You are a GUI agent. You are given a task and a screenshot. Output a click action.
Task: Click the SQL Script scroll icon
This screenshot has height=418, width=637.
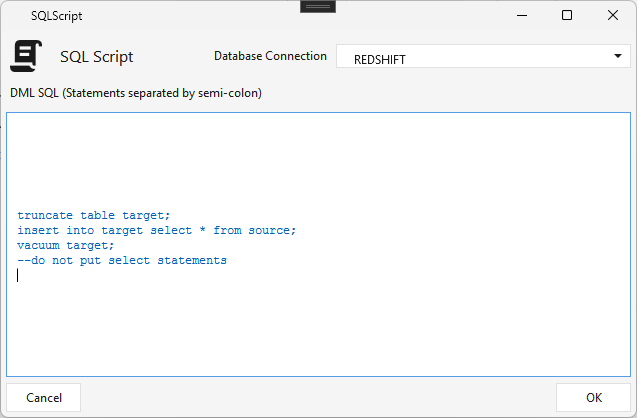26,56
